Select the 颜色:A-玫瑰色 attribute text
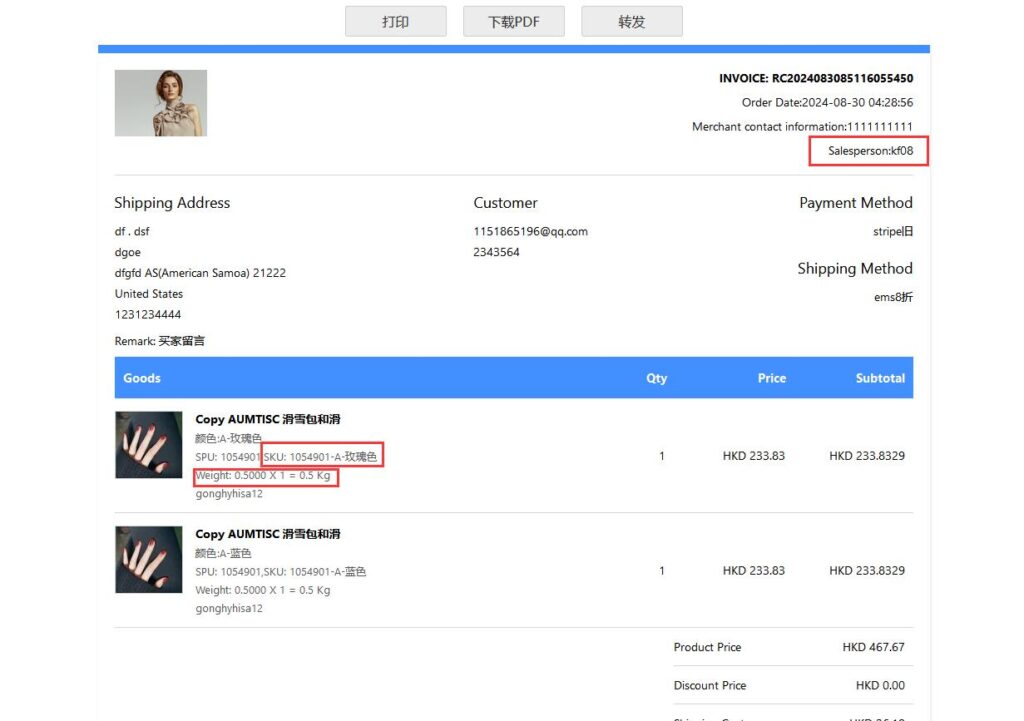Viewport: 1024px width, 721px height. (x=228, y=438)
